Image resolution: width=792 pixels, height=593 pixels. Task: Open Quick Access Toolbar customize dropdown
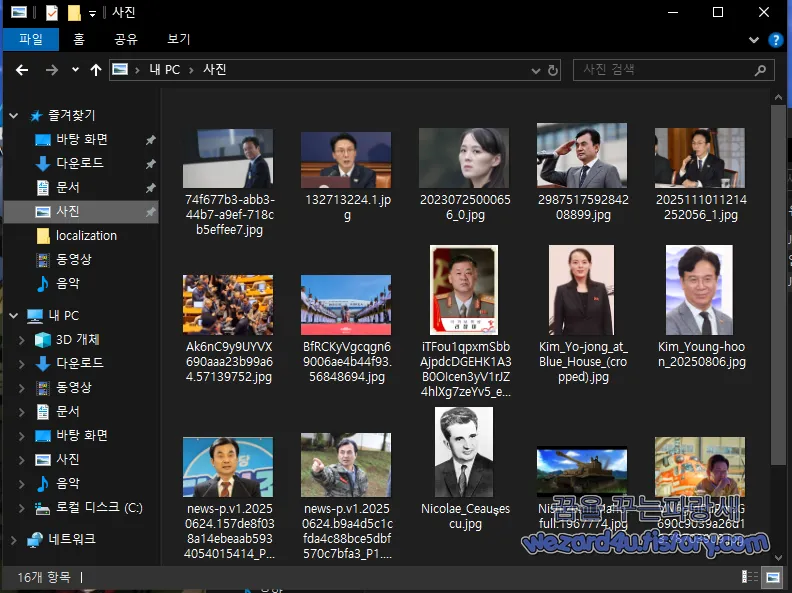tap(92, 14)
